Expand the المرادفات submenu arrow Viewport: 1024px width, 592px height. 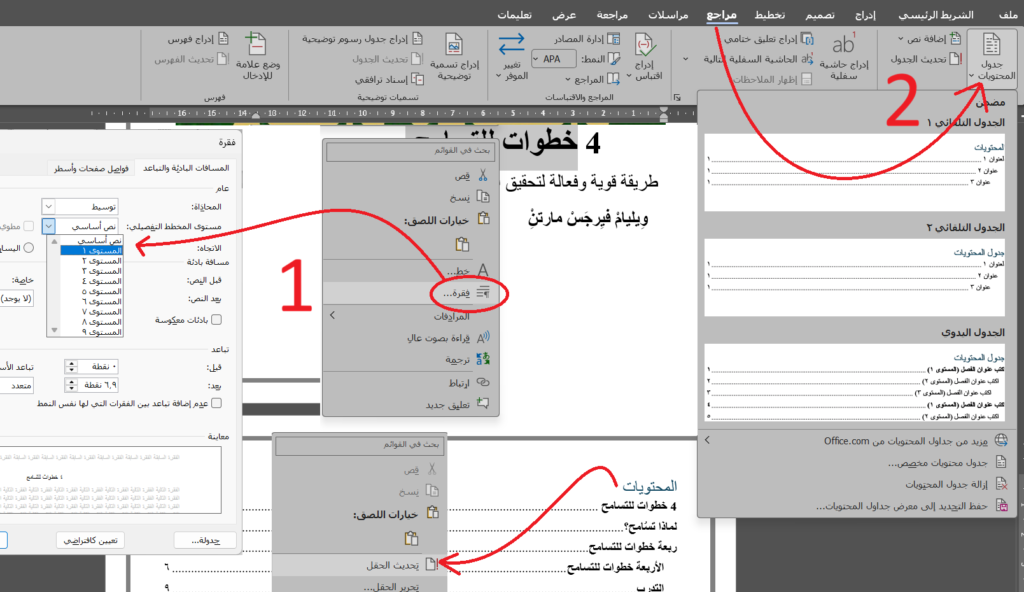(332, 315)
